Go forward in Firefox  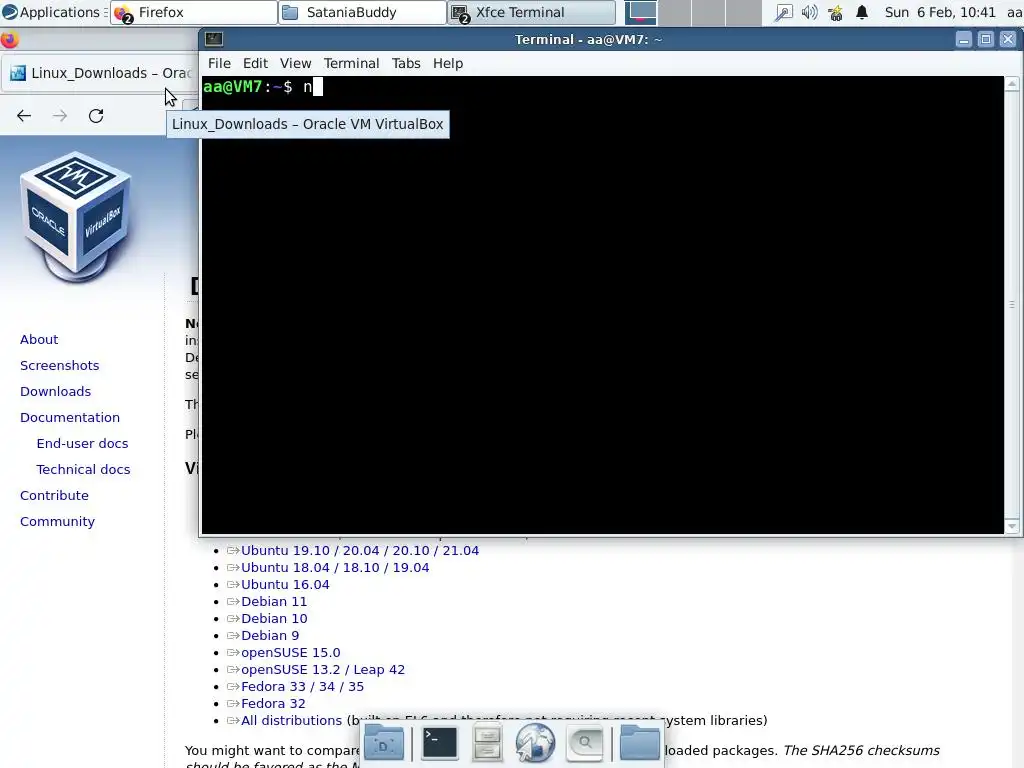[x=60, y=116]
